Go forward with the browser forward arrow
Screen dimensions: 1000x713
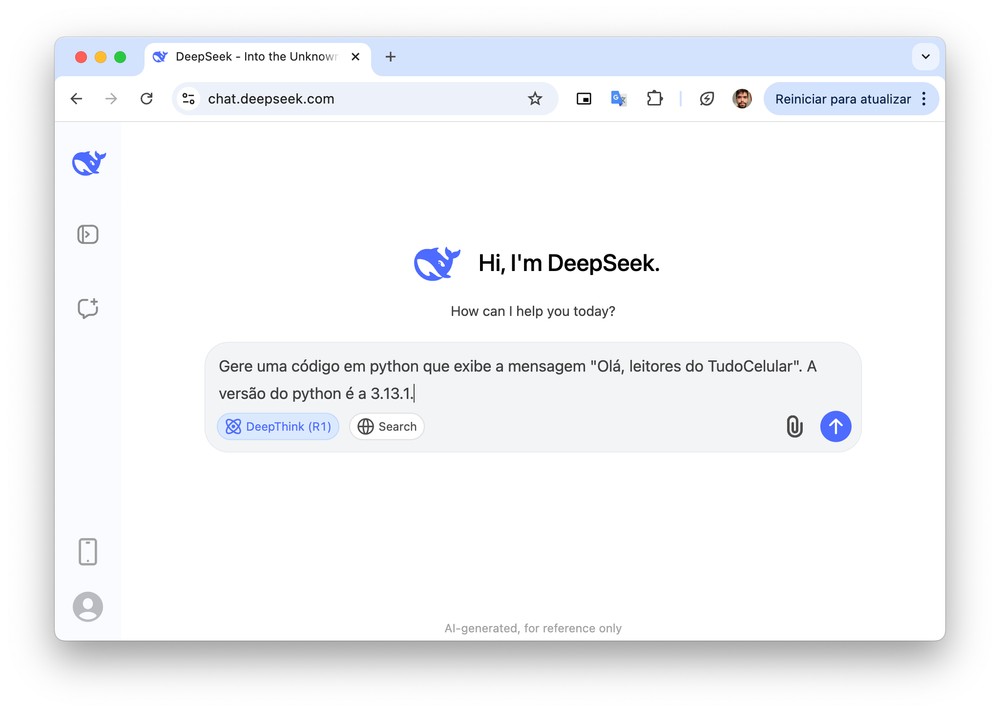coord(111,99)
